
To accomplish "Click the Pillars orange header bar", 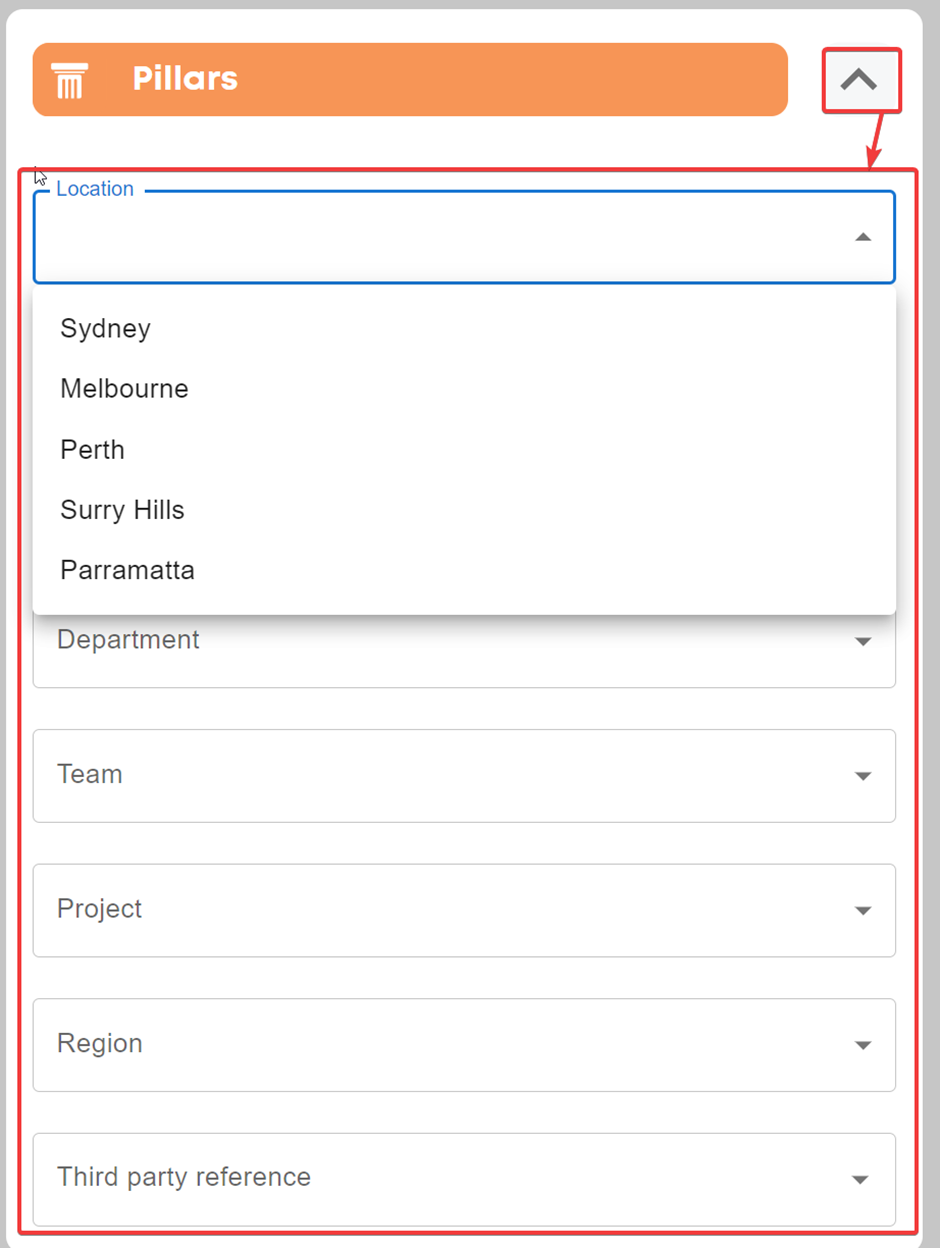I will [x=410, y=80].
